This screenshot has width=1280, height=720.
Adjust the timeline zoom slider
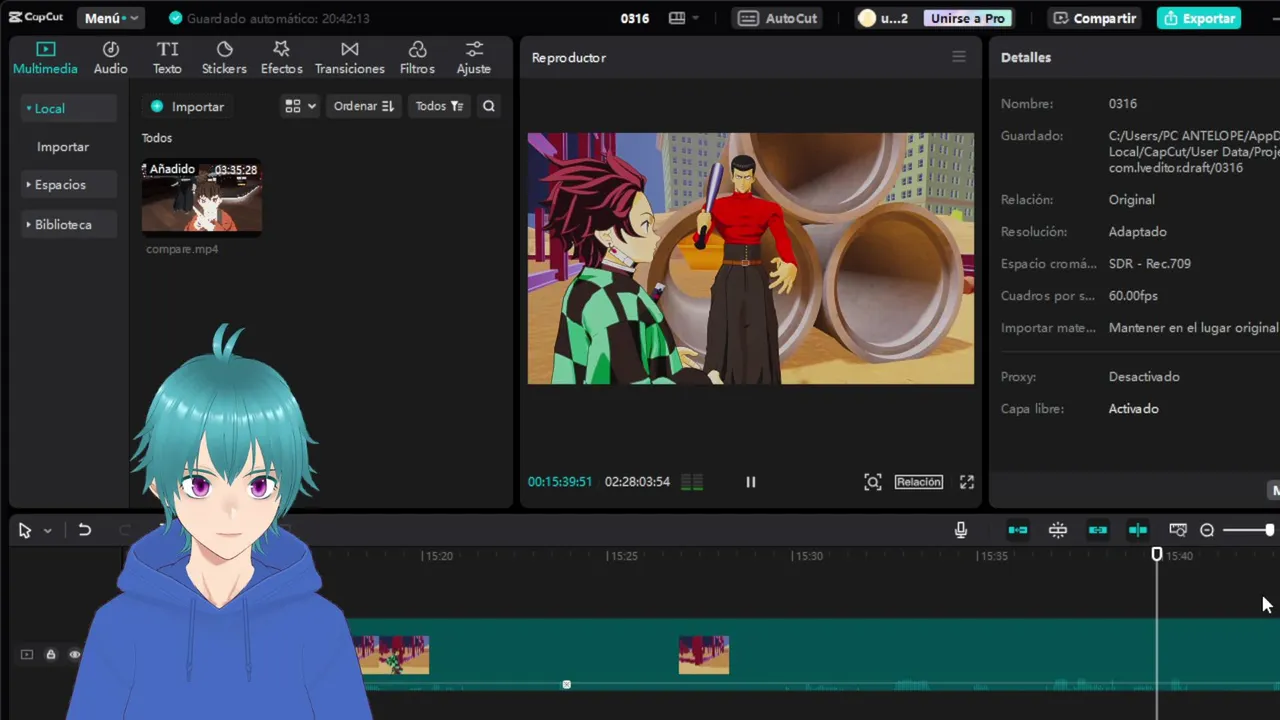tap(1248, 530)
